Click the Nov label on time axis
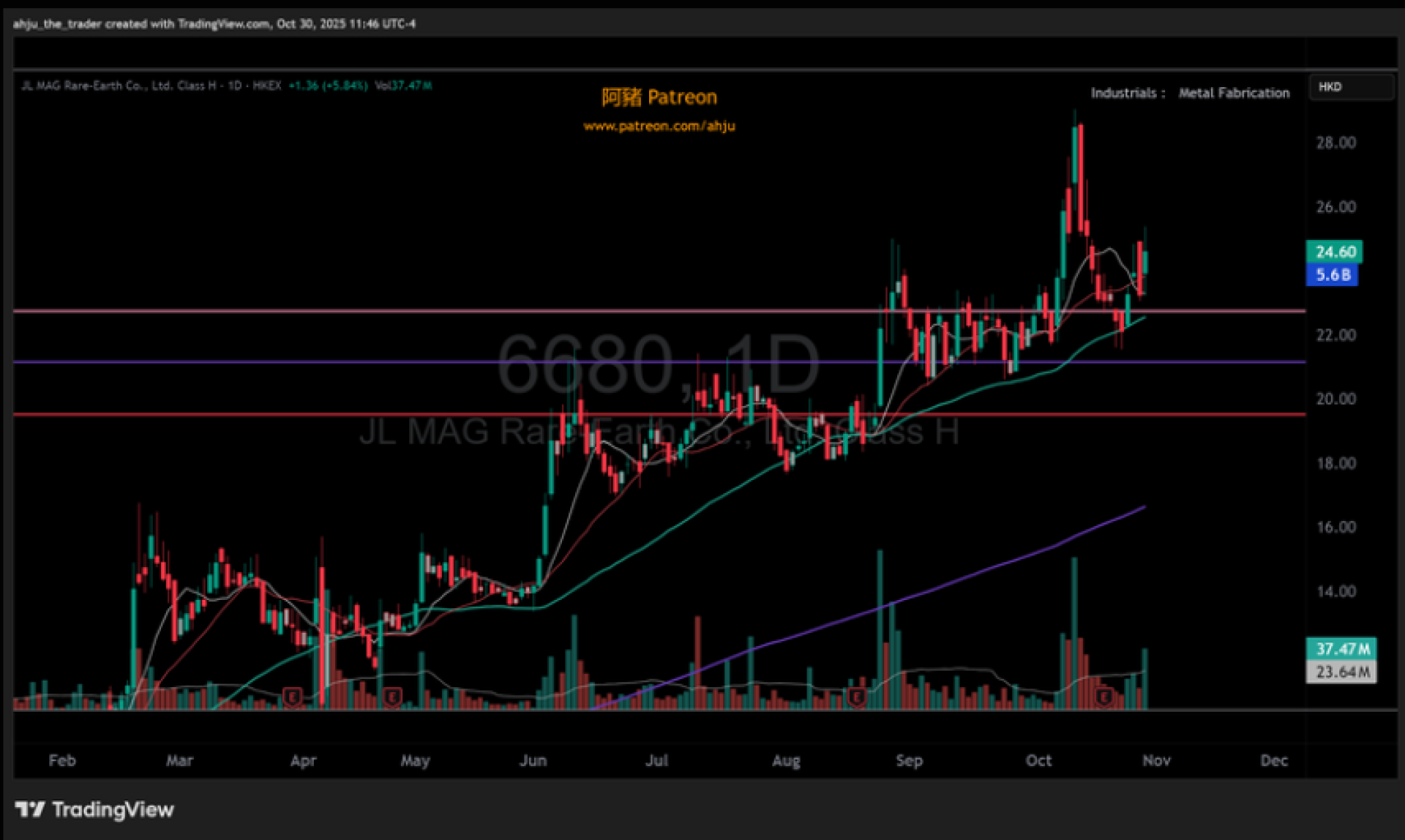The width and height of the screenshot is (1405, 840). click(x=1156, y=760)
